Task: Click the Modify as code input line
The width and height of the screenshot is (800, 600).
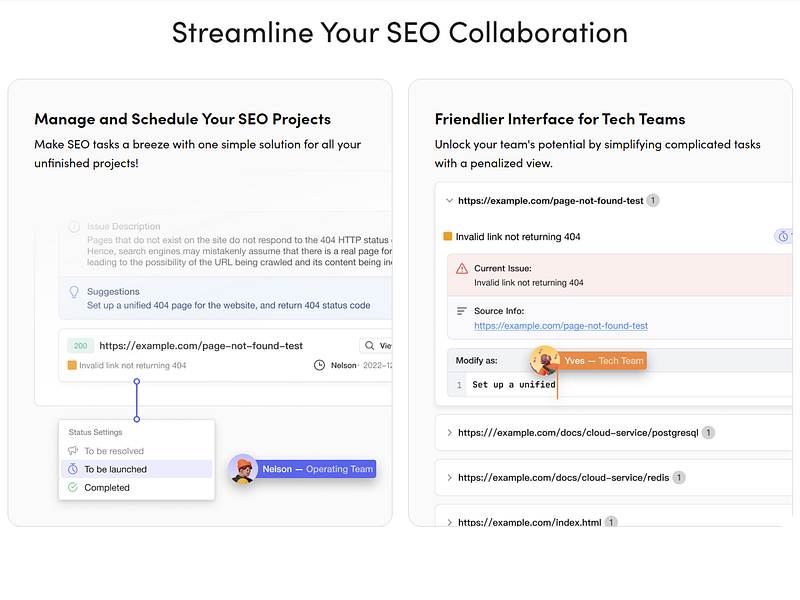Action: pyautogui.click(x=619, y=385)
